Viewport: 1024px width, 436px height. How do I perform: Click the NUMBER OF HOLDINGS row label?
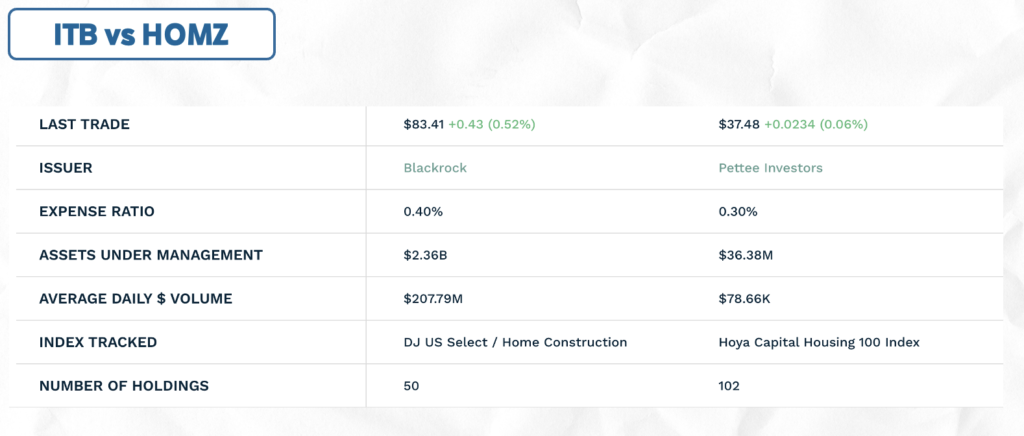(124, 386)
